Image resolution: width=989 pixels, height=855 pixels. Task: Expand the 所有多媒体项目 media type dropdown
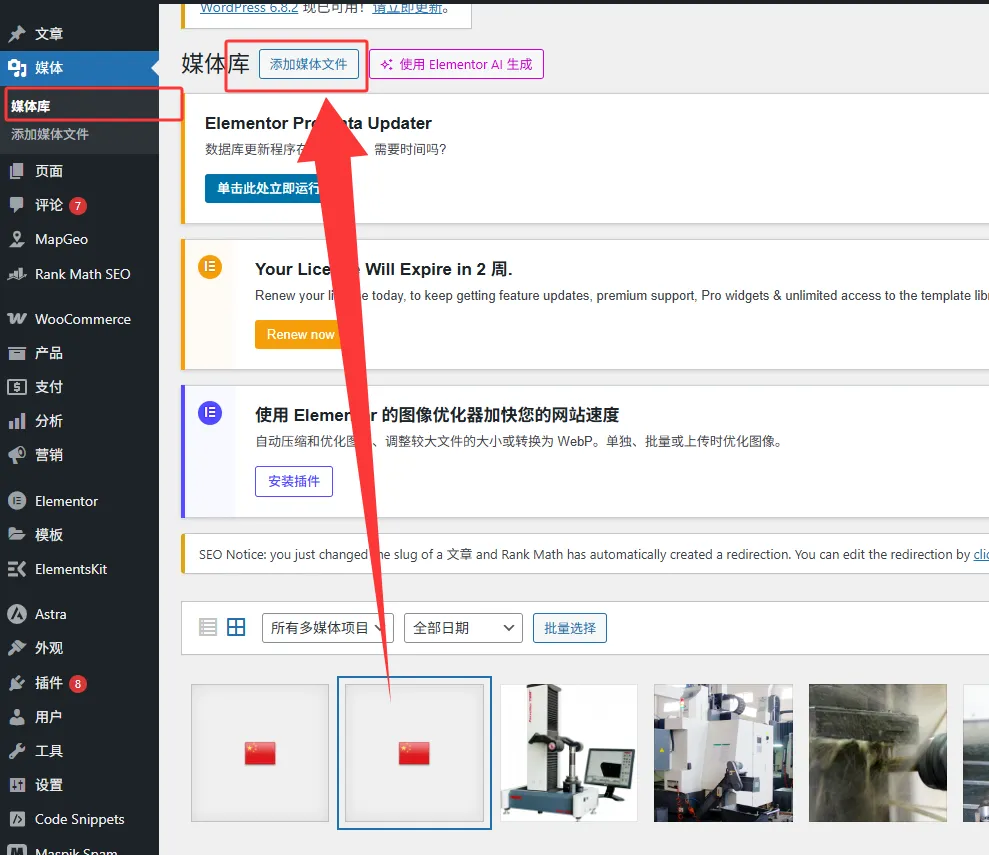327,628
